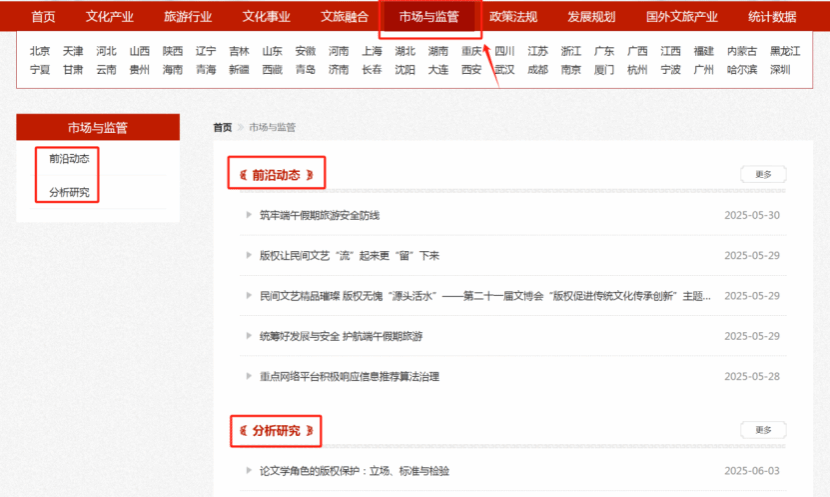Click the 前沿动态 section heading
Image resolution: width=830 pixels, height=497 pixels.
276,175
